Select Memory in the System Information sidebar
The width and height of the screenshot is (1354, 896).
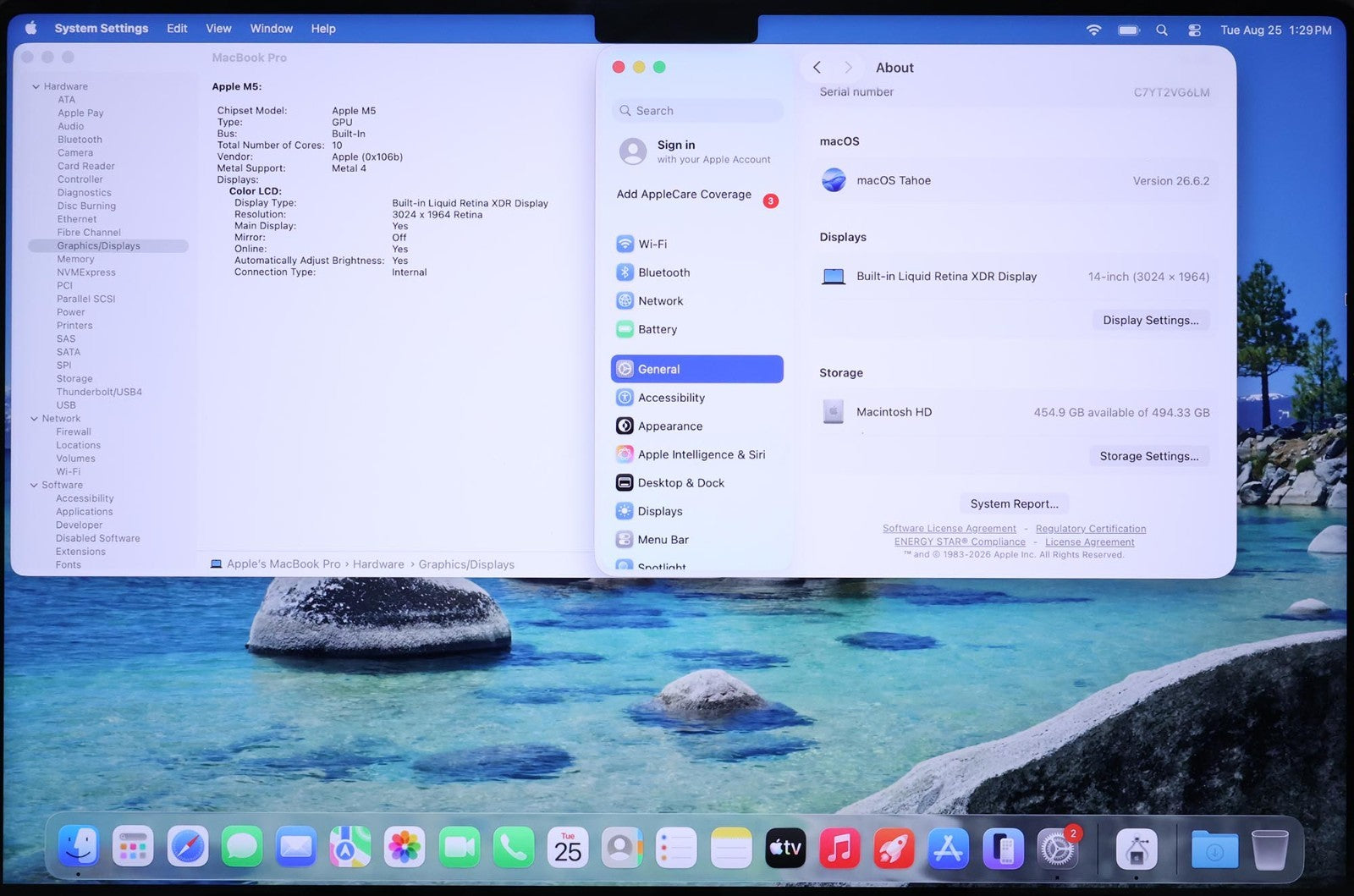click(x=75, y=259)
